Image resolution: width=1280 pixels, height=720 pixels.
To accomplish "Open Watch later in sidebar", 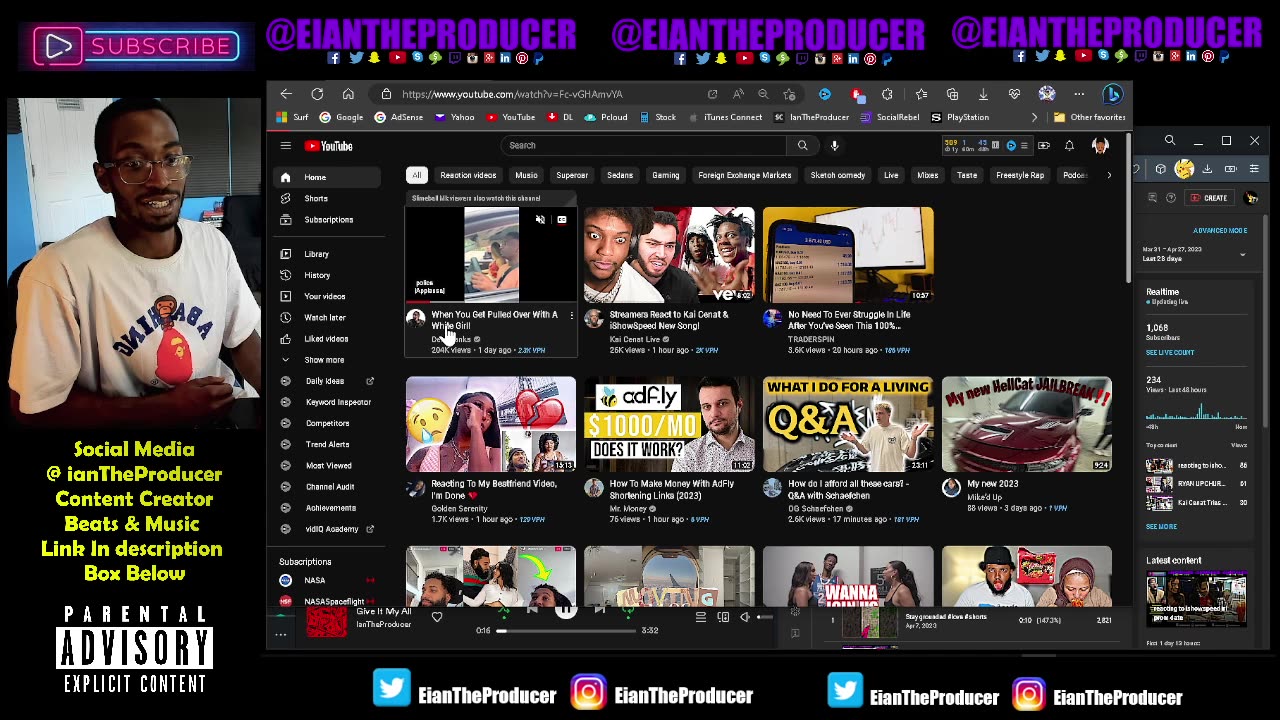I will [x=328, y=317].
